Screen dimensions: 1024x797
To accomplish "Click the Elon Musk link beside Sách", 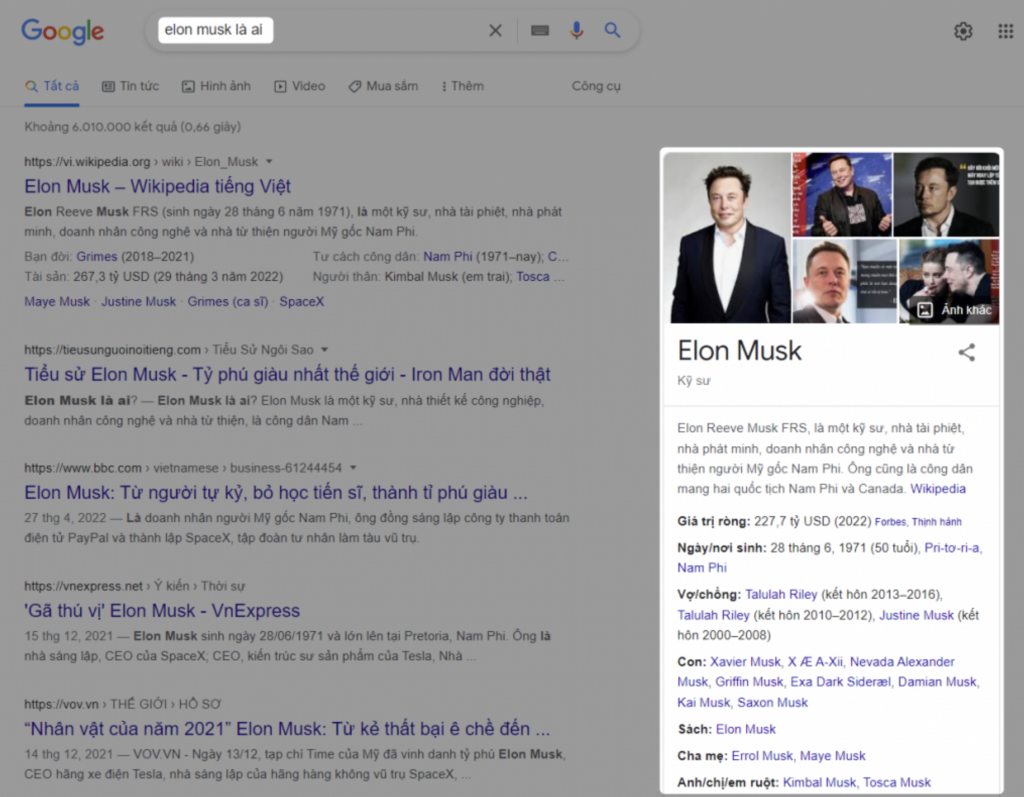I will [746, 729].
